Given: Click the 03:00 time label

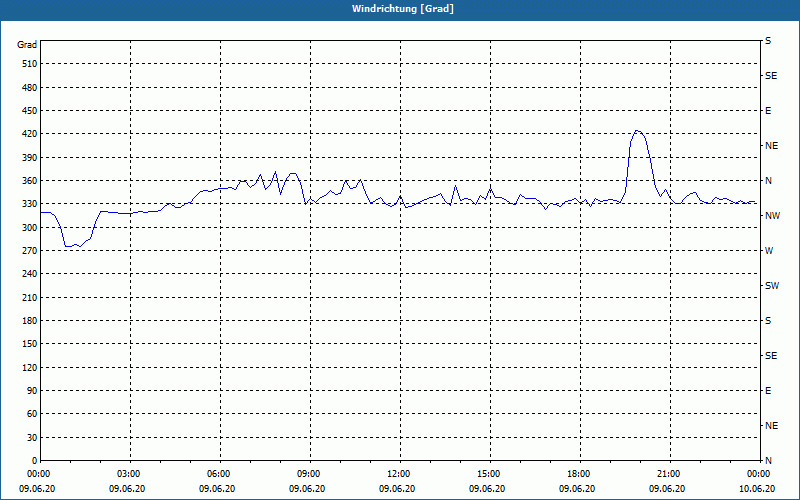Looking at the screenshot, I should [131, 474].
